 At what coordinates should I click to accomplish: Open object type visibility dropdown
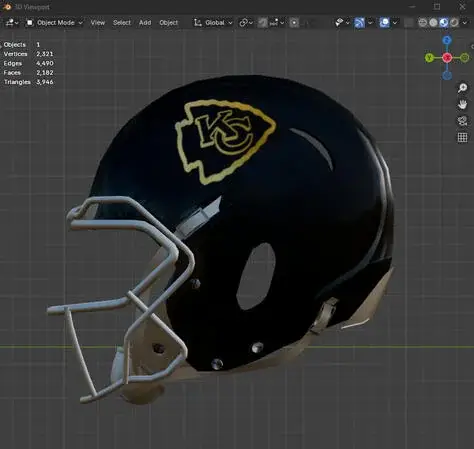pos(342,23)
